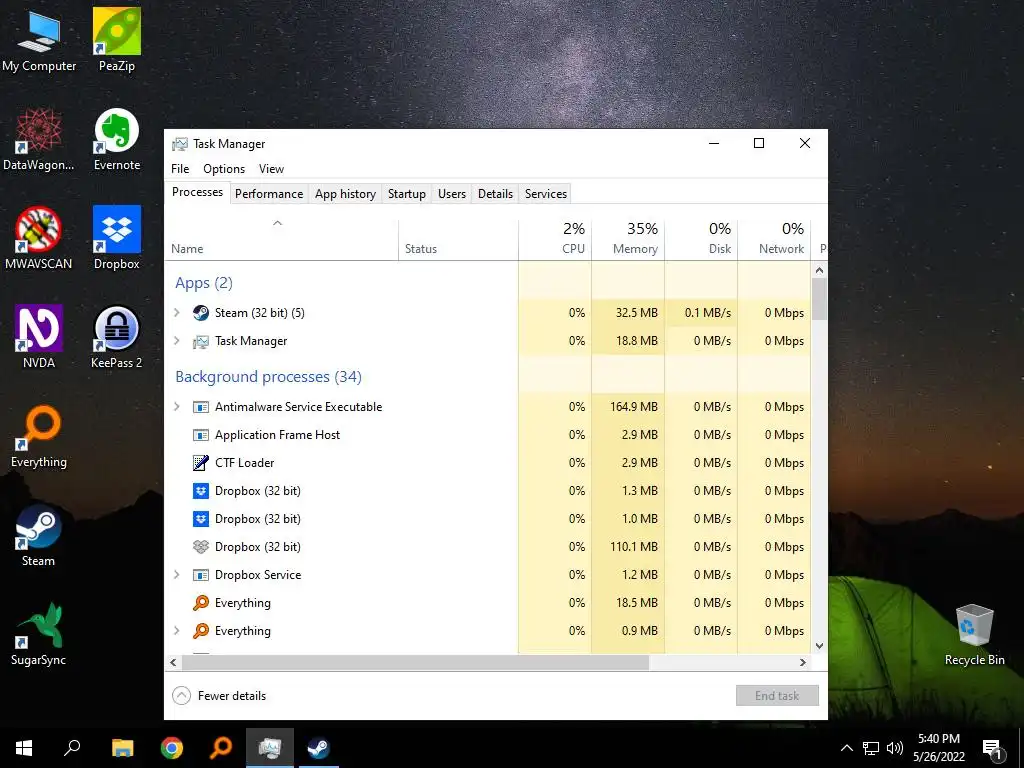Switch to the Services tab
Screen dimensions: 1024x768
(546, 194)
